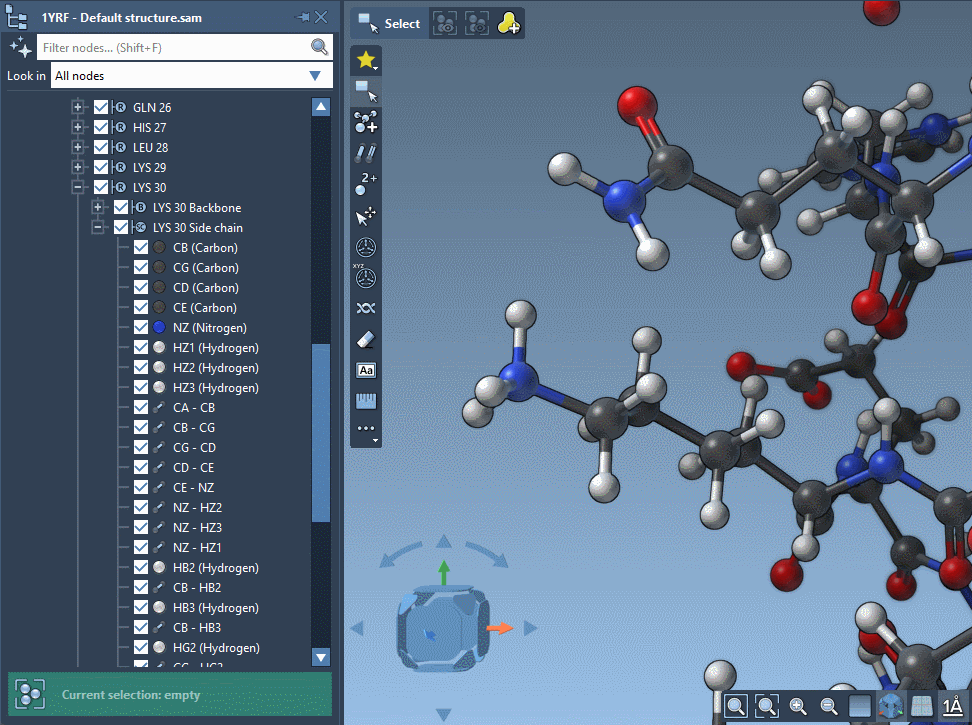Click the background gradient swatch in bottom toolbar
Screen dimensions: 972x725
(x=861, y=706)
